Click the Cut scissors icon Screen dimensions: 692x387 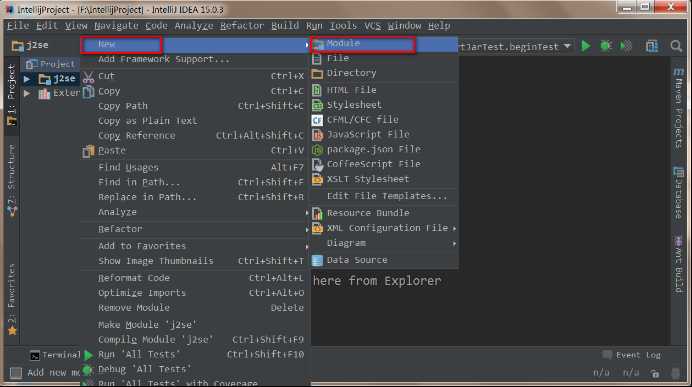click(89, 77)
